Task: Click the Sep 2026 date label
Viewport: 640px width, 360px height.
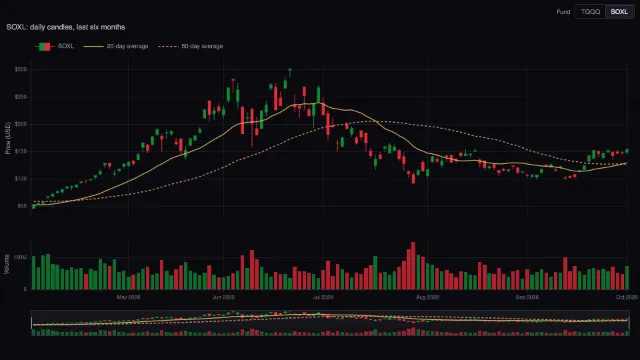Action: pos(527,297)
